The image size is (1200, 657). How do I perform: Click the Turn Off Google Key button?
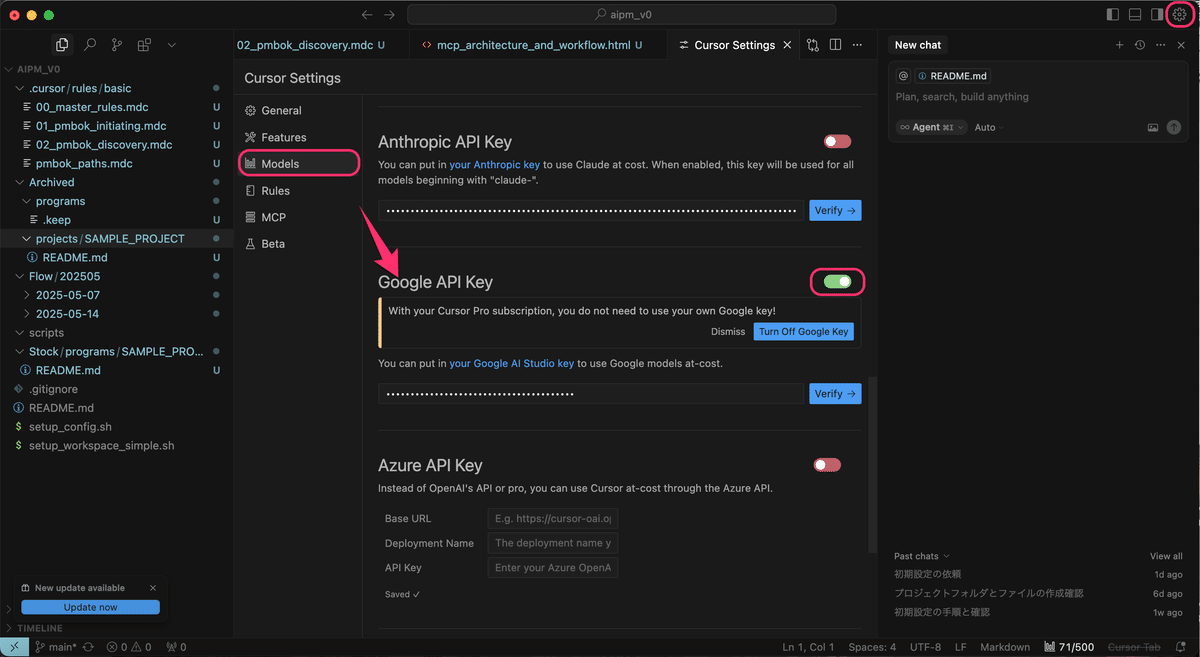(x=803, y=332)
